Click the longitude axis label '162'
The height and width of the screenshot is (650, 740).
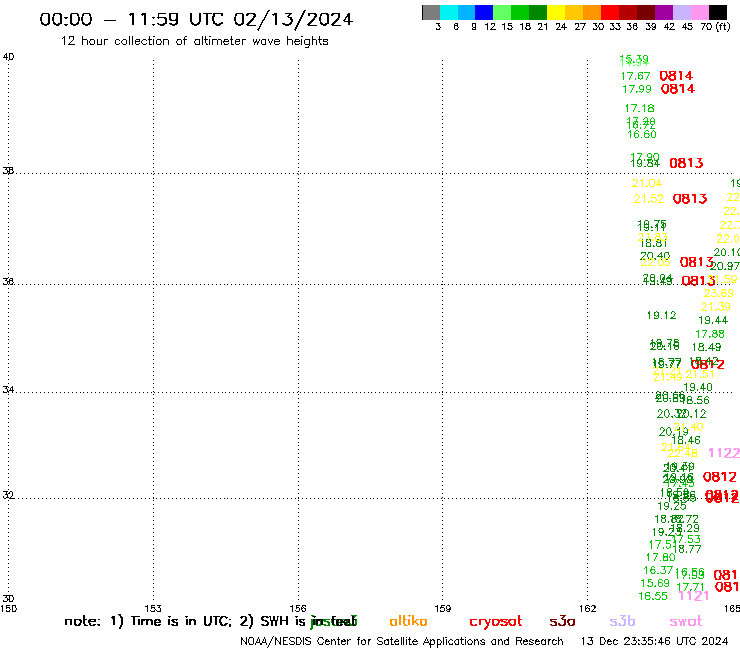[x=588, y=608]
